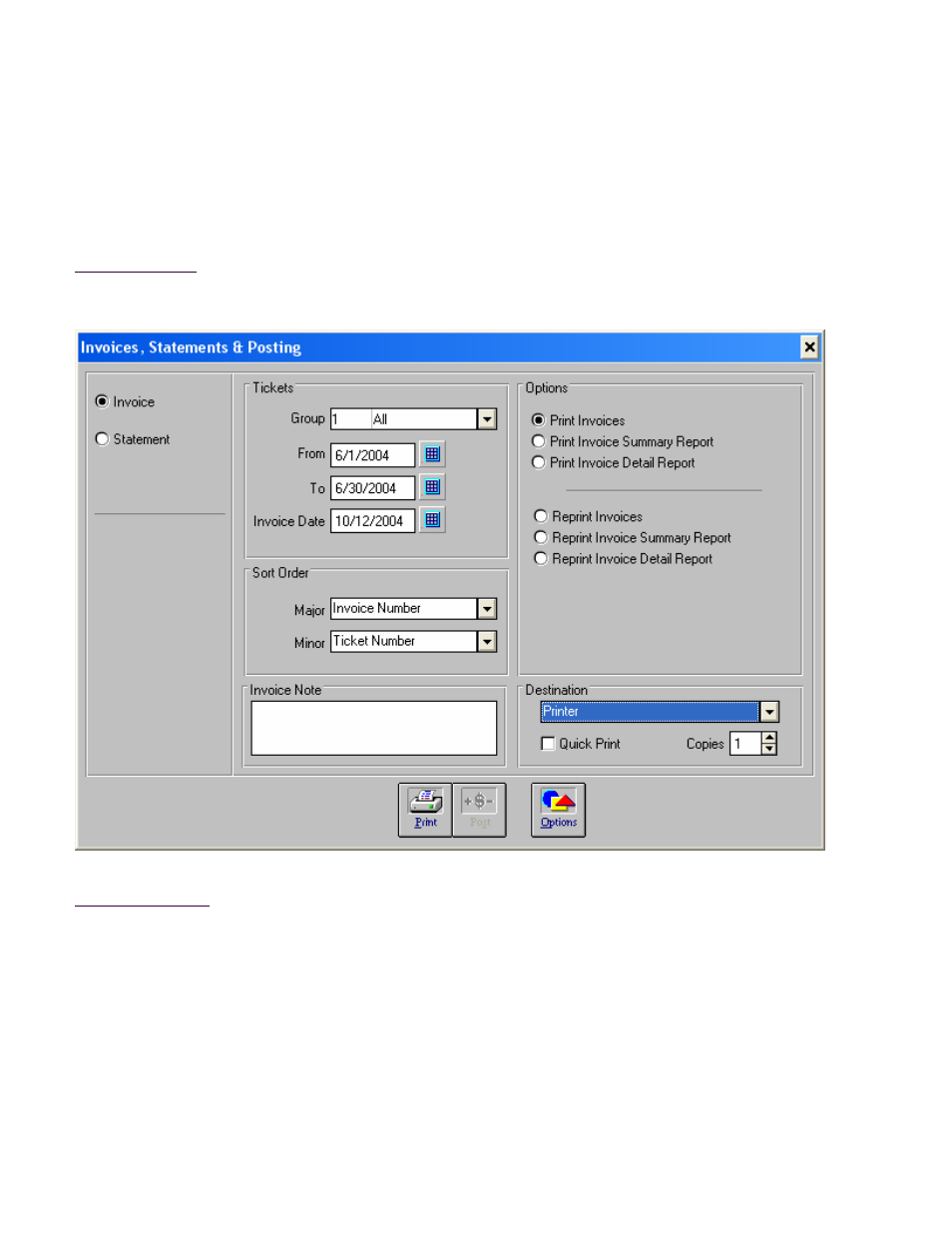The image size is (952, 1233).
Task: Close the Invoices, Statements & Posting dialog
Action: point(809,346)
